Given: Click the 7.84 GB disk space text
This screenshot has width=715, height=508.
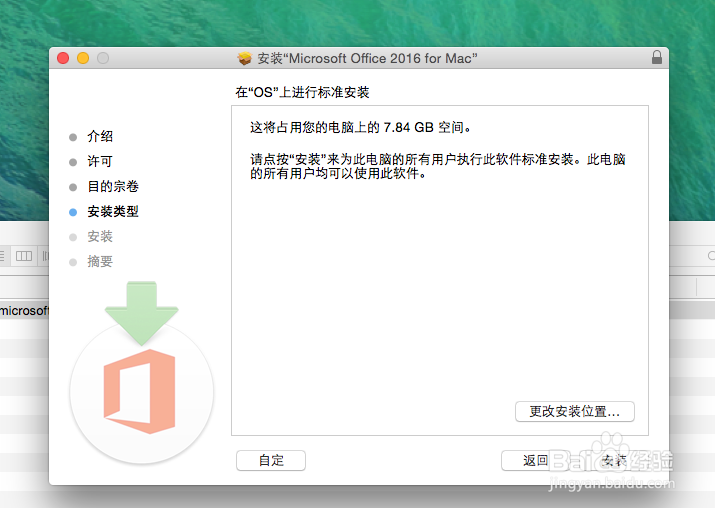Looking at the screenshot, I should (409, 127).
